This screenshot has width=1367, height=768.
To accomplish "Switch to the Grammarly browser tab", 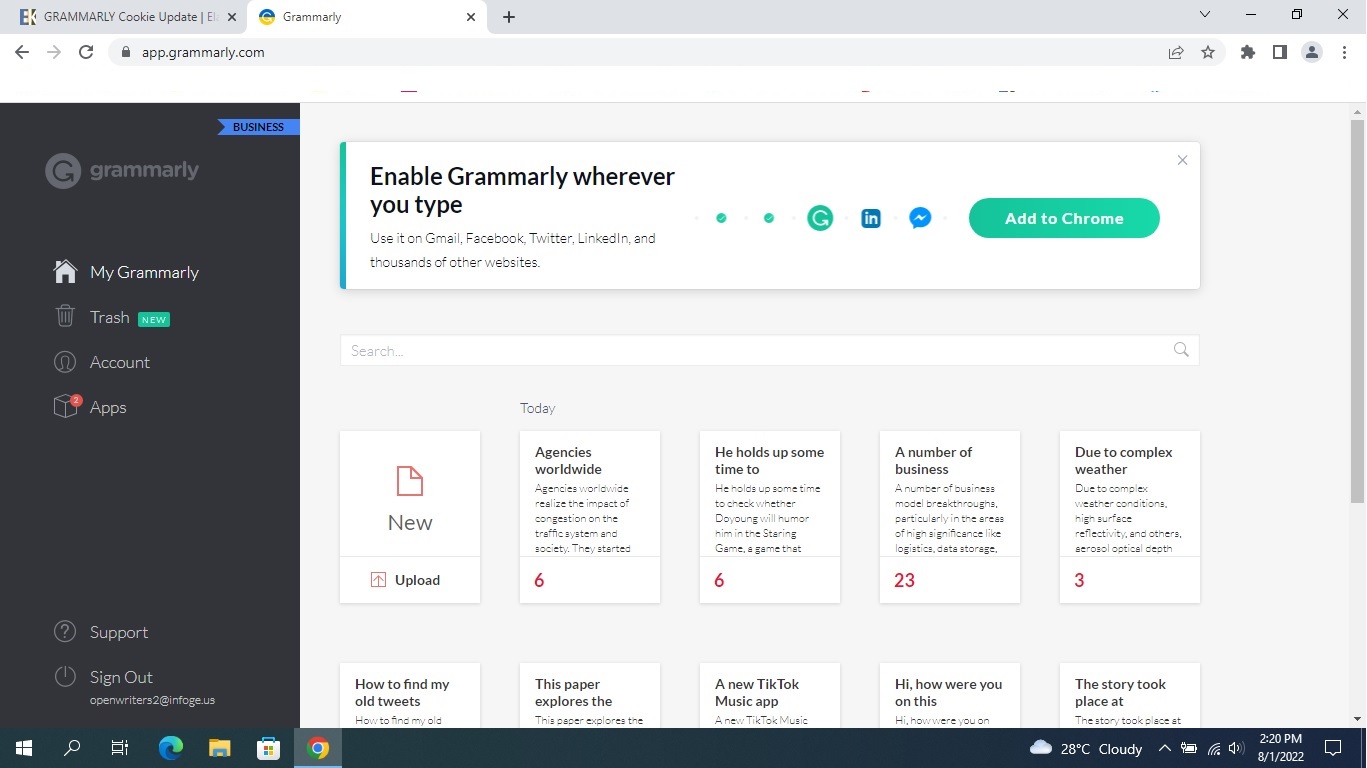I will [x=366, y=17].
